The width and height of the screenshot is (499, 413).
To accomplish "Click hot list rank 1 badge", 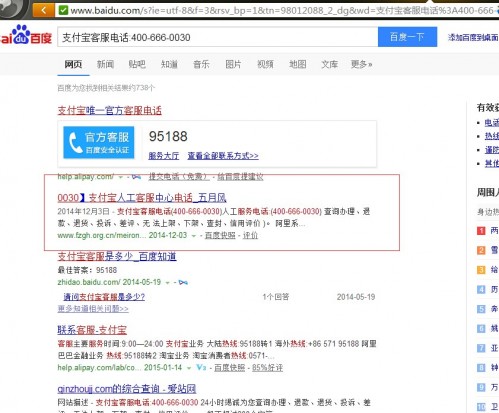I will pos(481,230).
